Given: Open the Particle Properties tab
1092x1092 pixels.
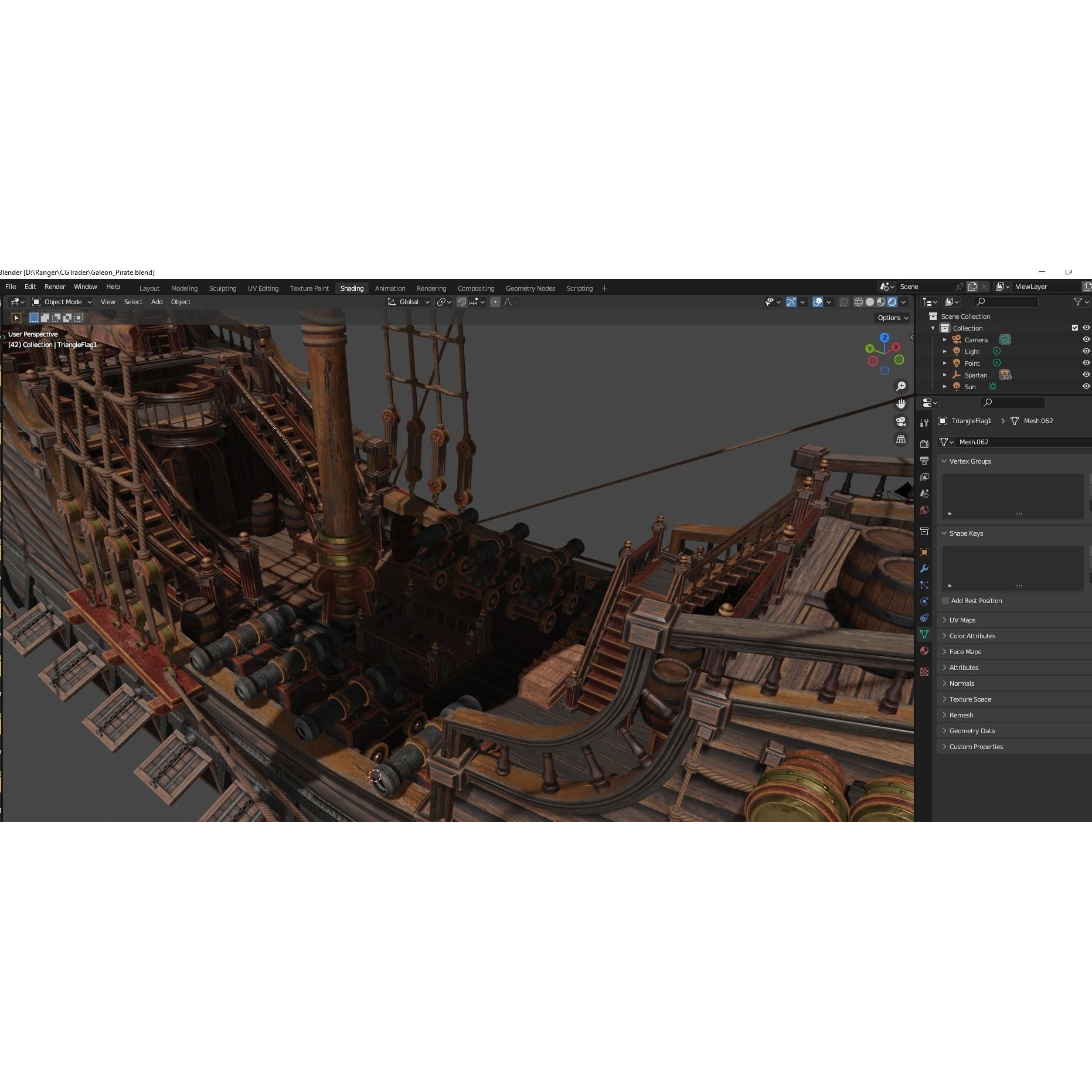Looking at the screenshot, I should 924,584.
